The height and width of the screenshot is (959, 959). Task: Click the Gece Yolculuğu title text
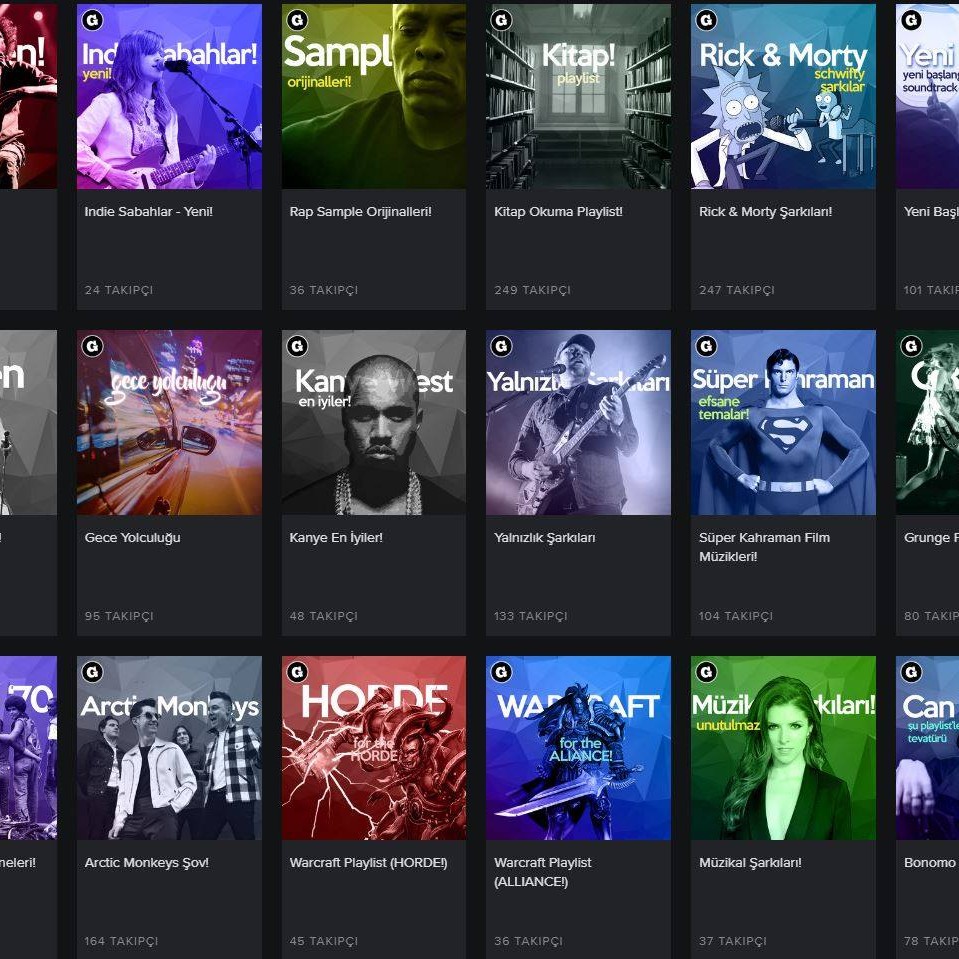(132, 538)
